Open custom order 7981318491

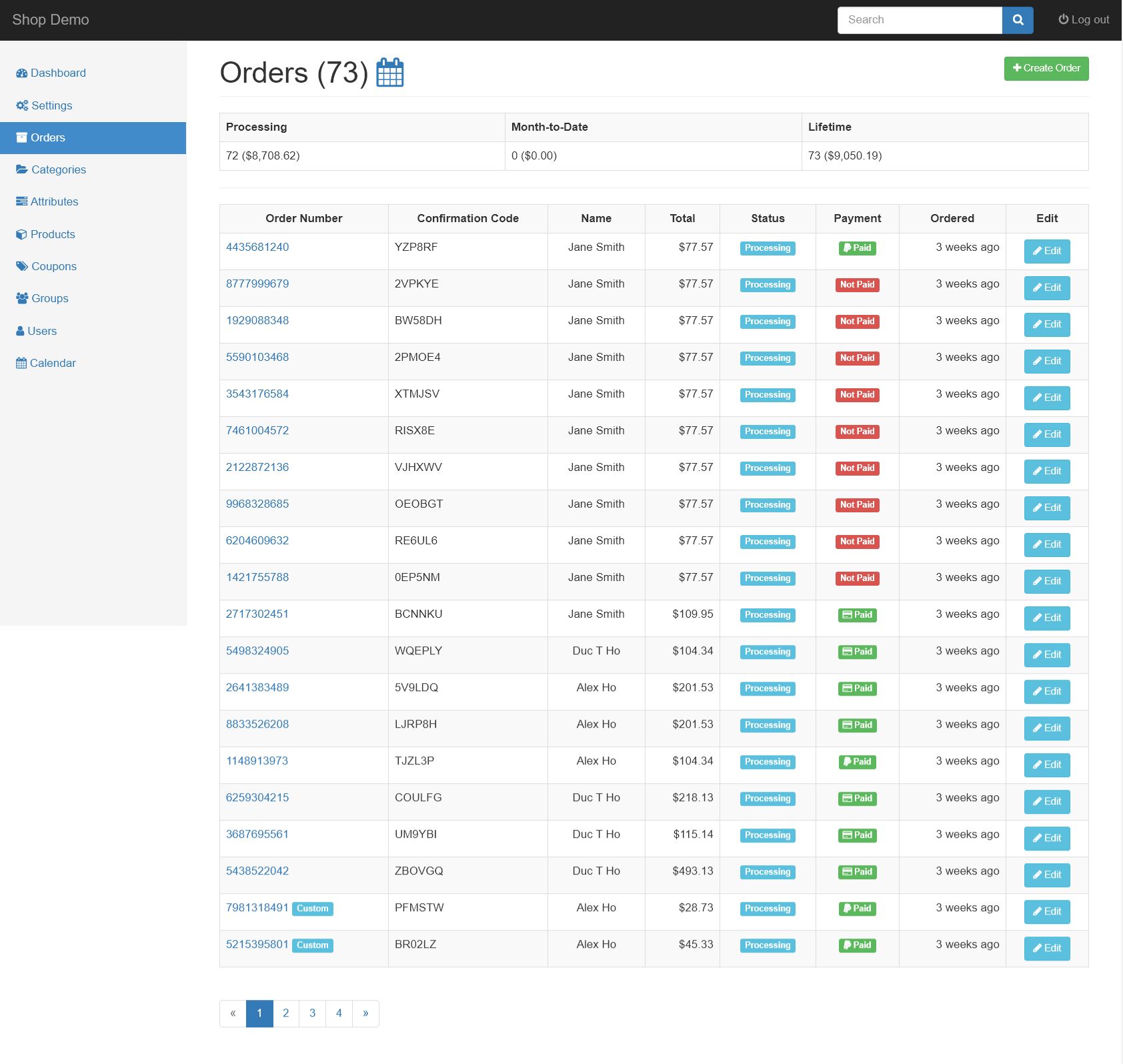(257, 907)
